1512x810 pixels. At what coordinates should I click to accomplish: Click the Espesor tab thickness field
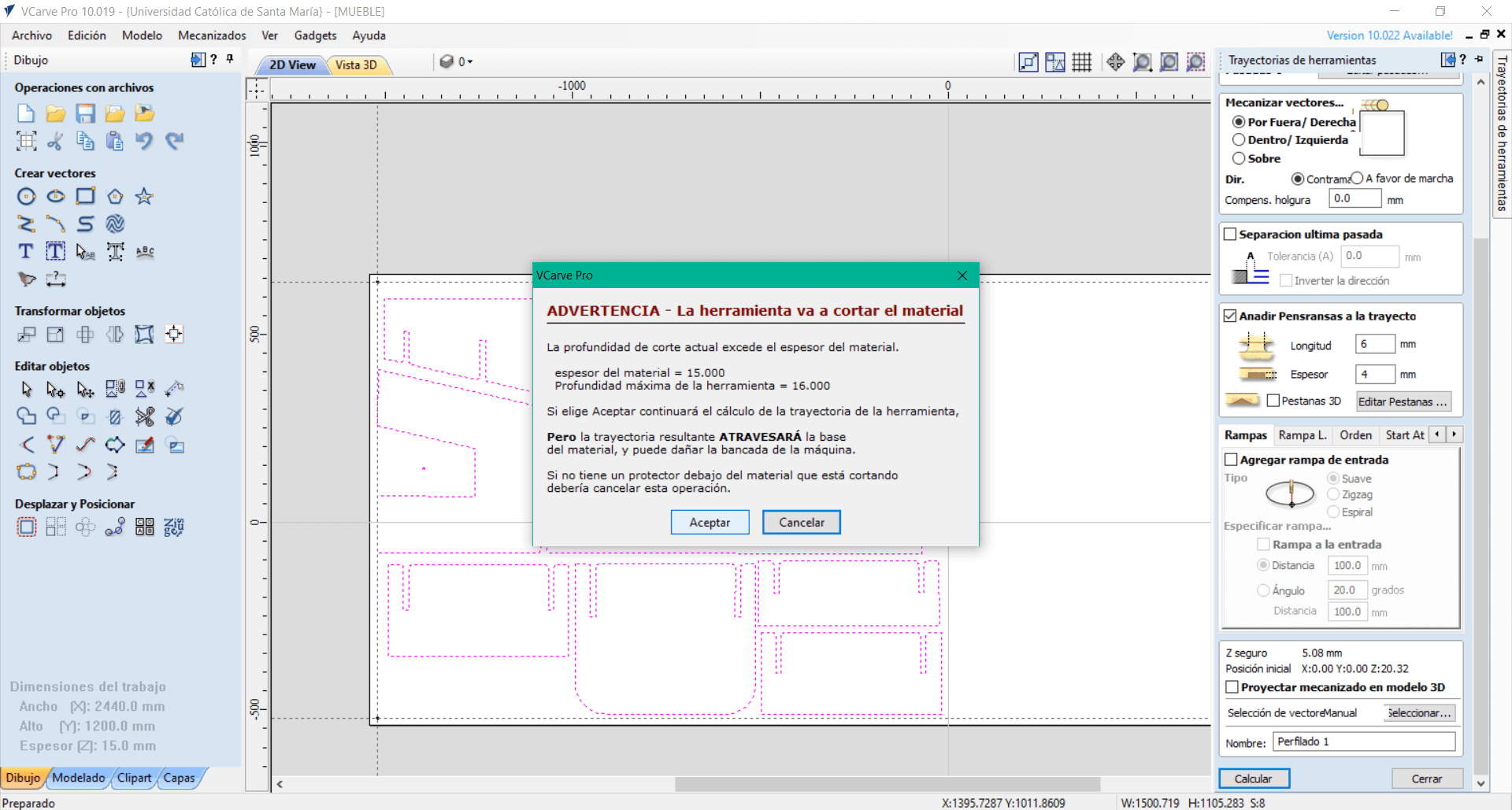[1375, 374]
